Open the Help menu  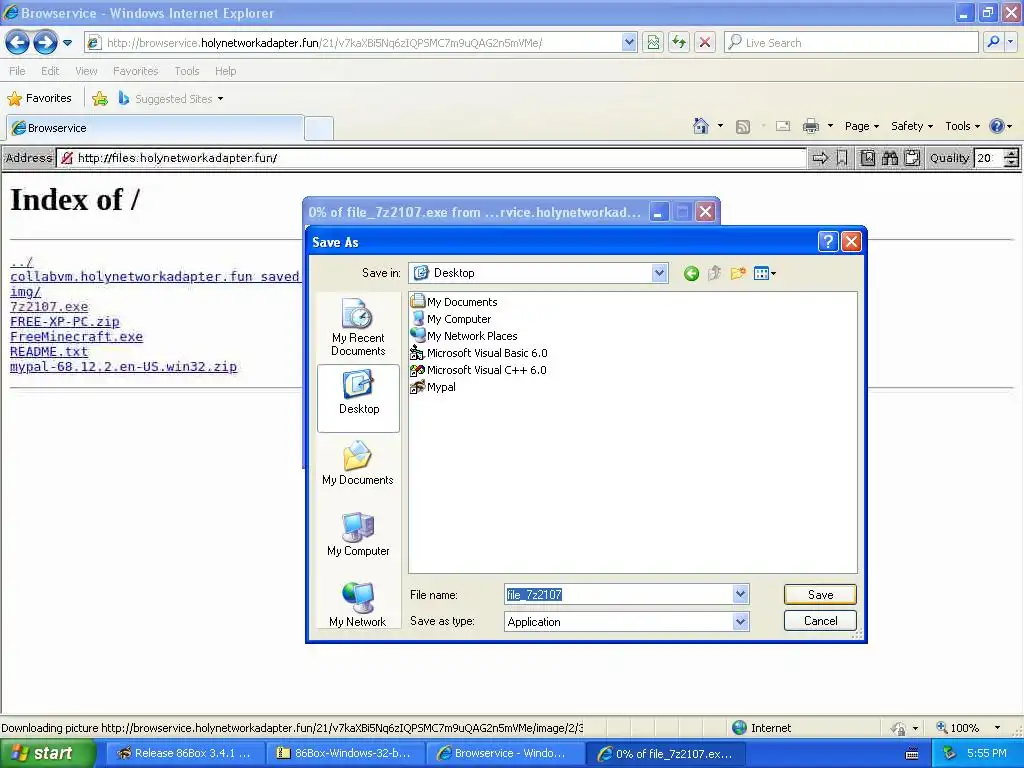[x=225, y=71]
